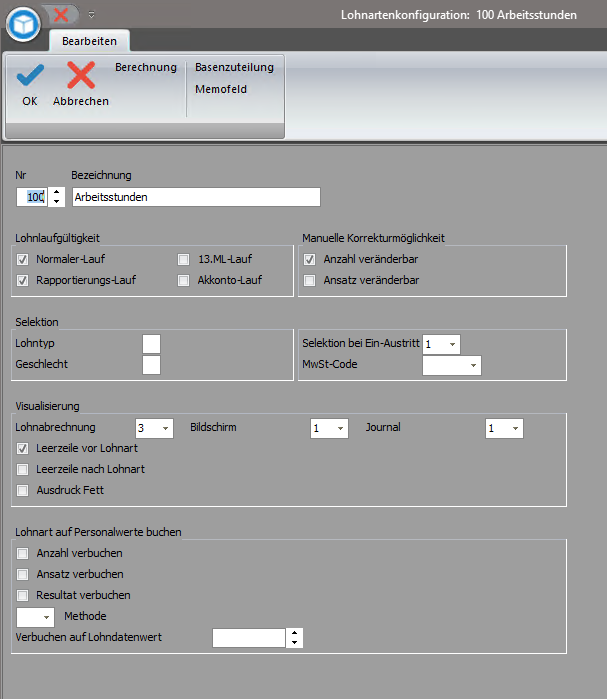The width and height of the screenshot is (607, 699).
Task: Enable the Akkonto-Lauf checkbox
Action: coord(183,280)
